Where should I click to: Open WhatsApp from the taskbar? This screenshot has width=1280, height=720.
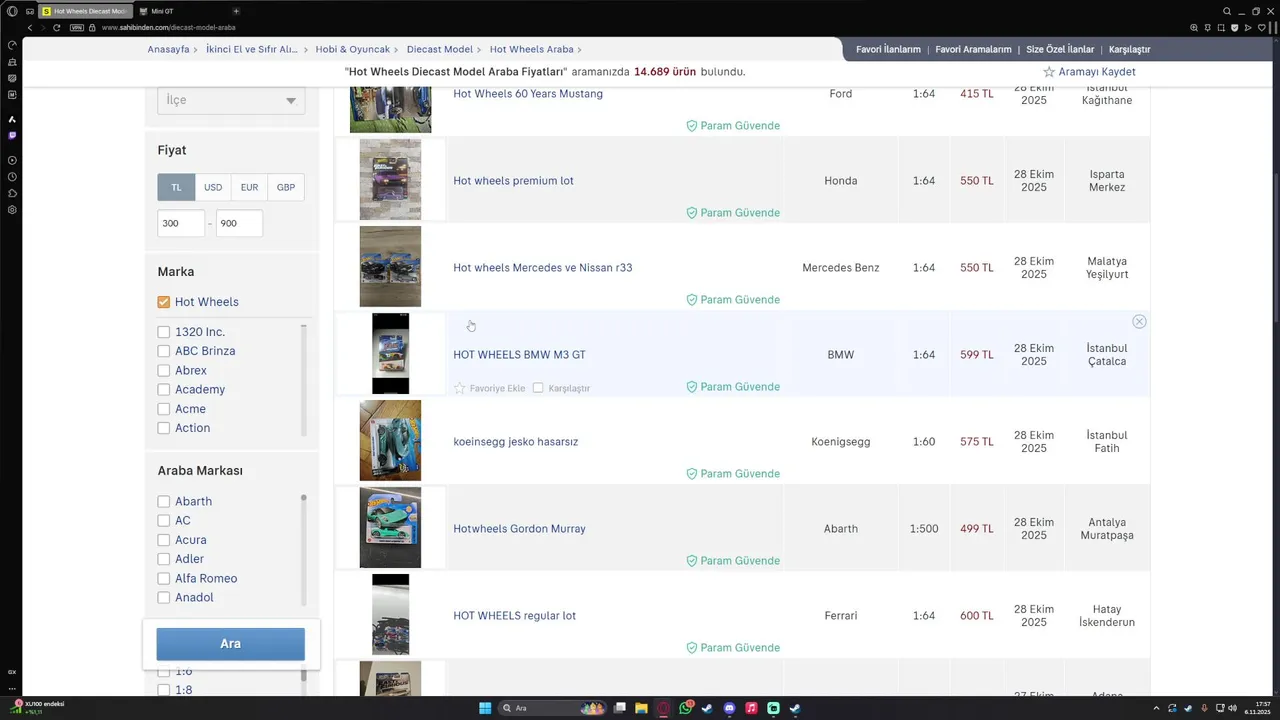(685, 708)
